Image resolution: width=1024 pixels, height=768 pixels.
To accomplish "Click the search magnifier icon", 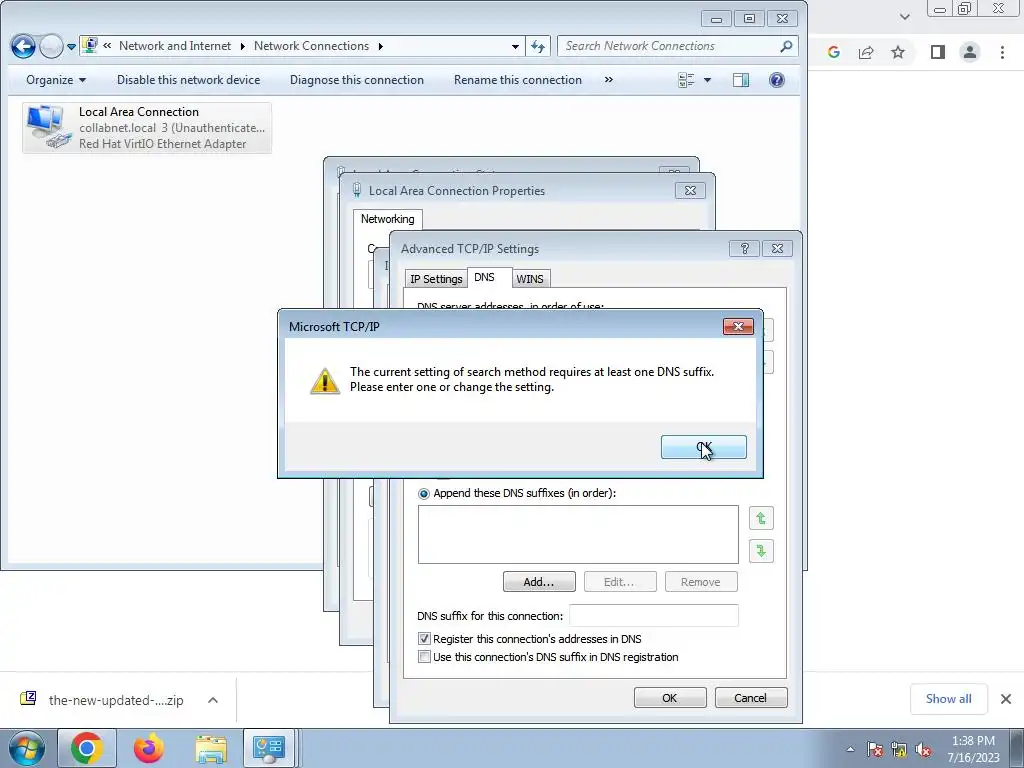I will pyautogui.click(x=786, y=46).
